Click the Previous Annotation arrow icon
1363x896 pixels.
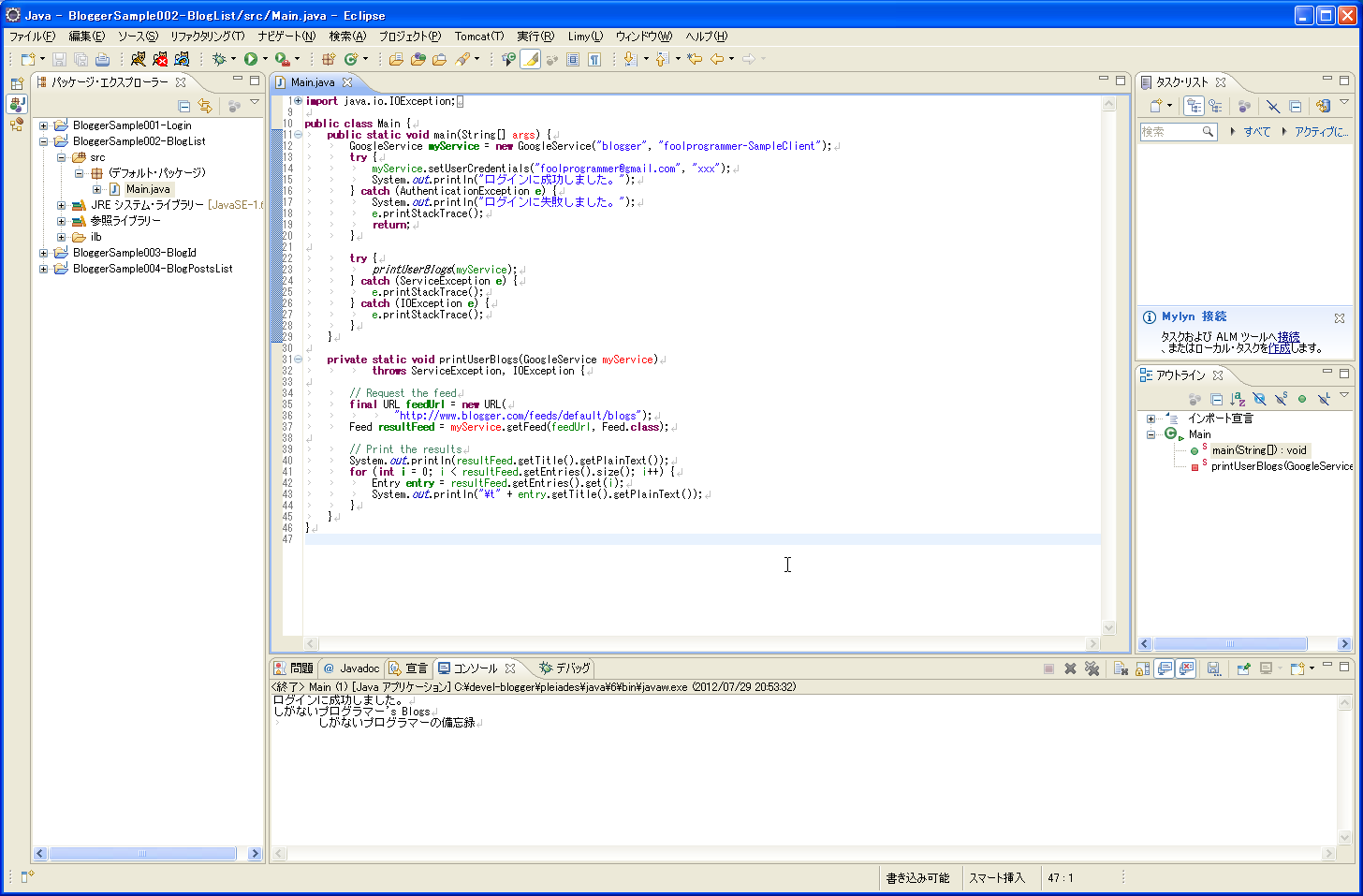tap(662, 59)
